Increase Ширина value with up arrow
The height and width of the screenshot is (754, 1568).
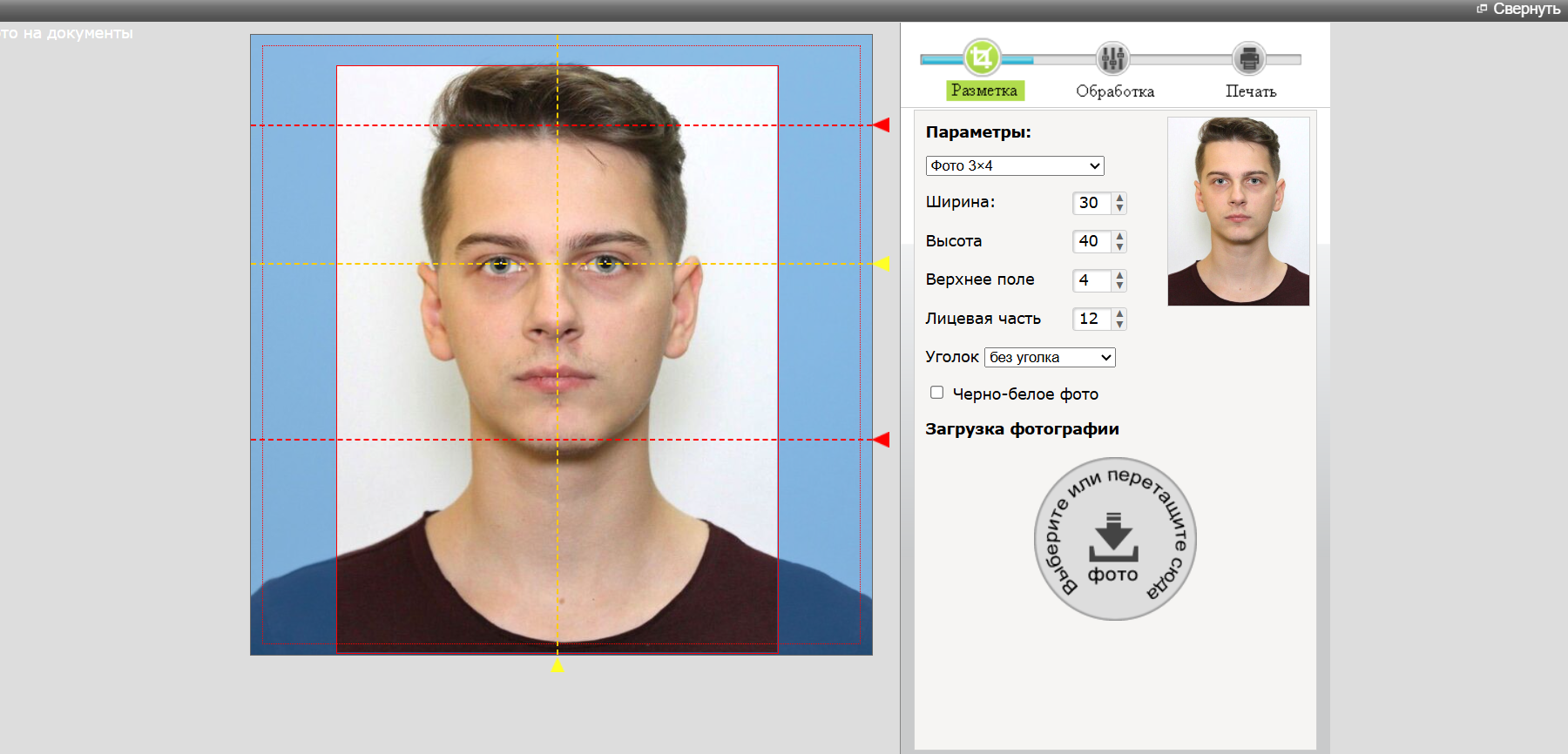point(1120,198)
